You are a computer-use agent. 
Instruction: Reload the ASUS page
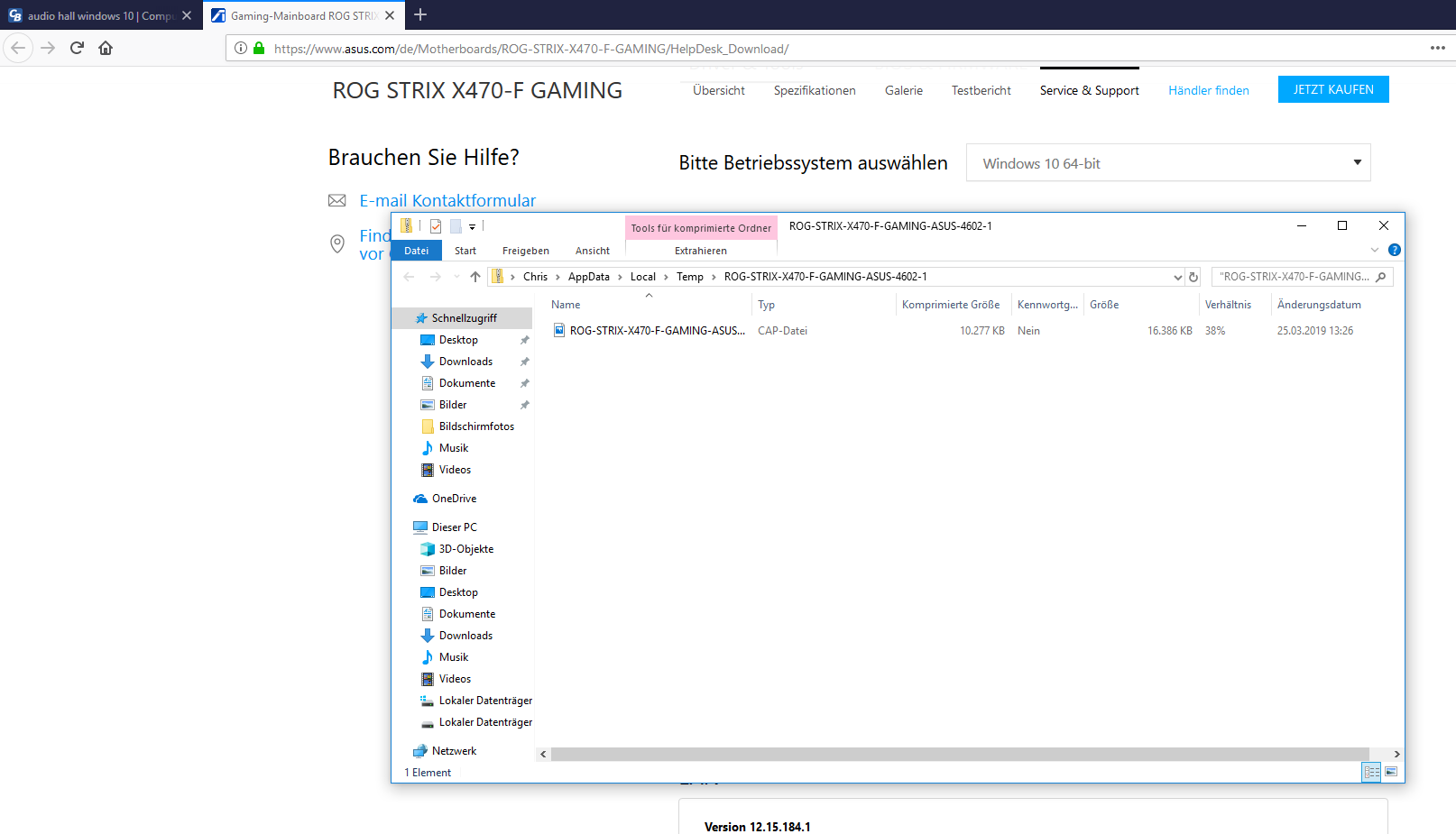tap(77, 48)
